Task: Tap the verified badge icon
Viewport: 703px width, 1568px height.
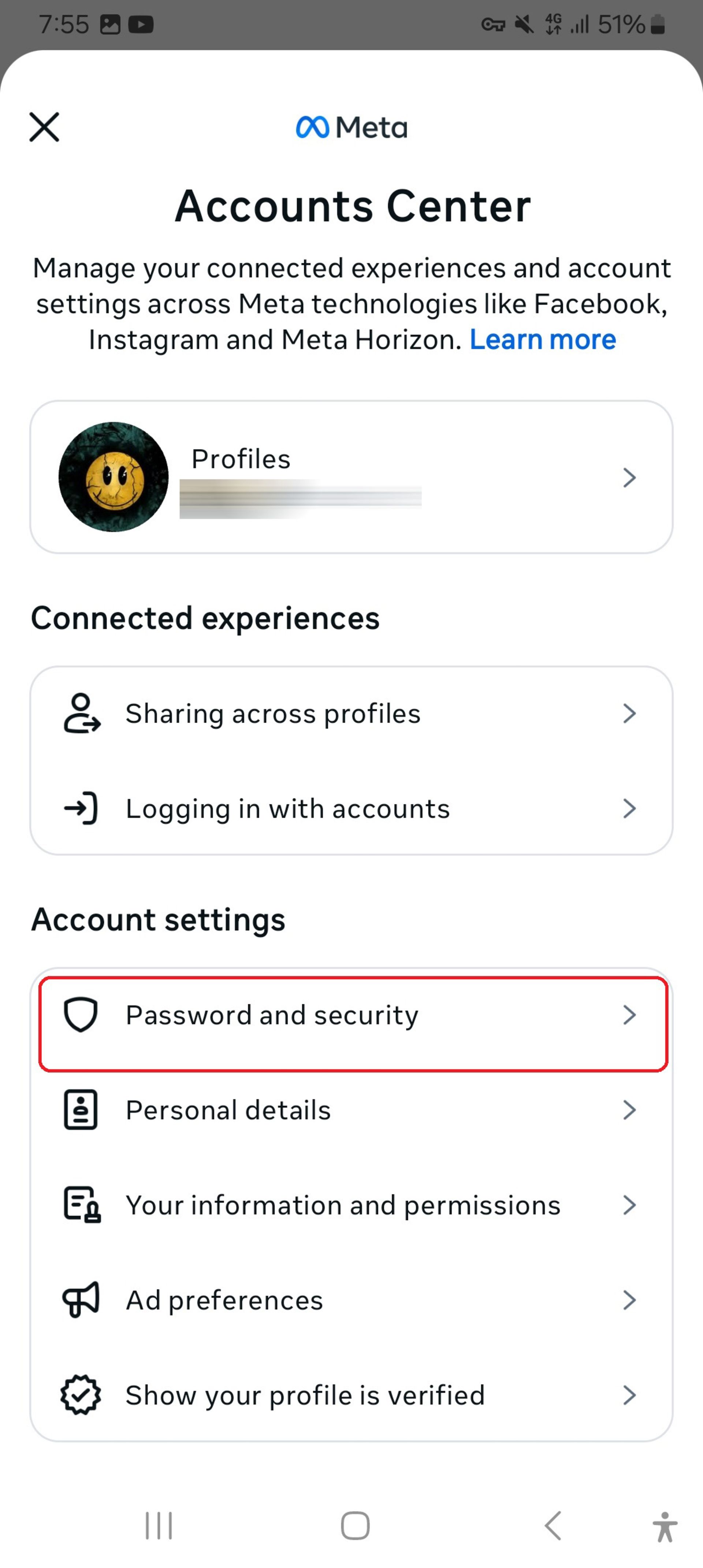Action: 81,1394
